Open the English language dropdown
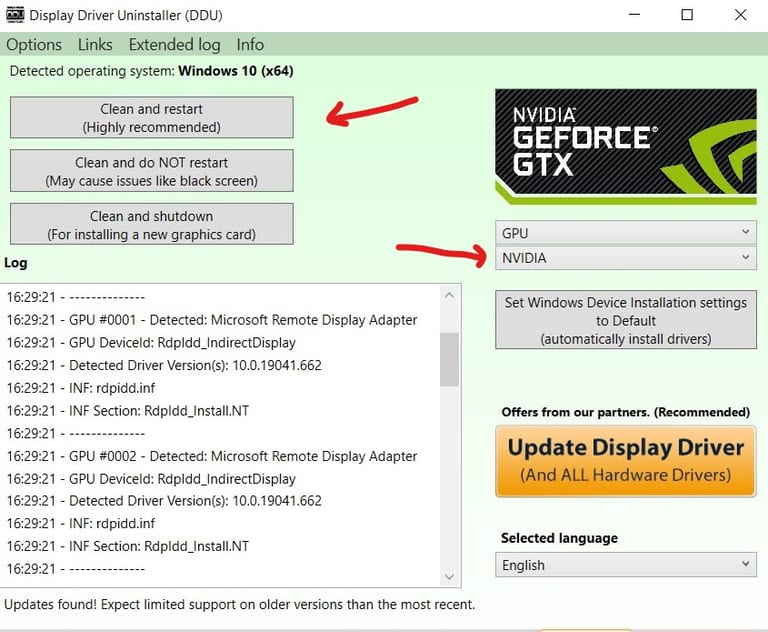Screen dimensions: 768x632 (625, 565)
